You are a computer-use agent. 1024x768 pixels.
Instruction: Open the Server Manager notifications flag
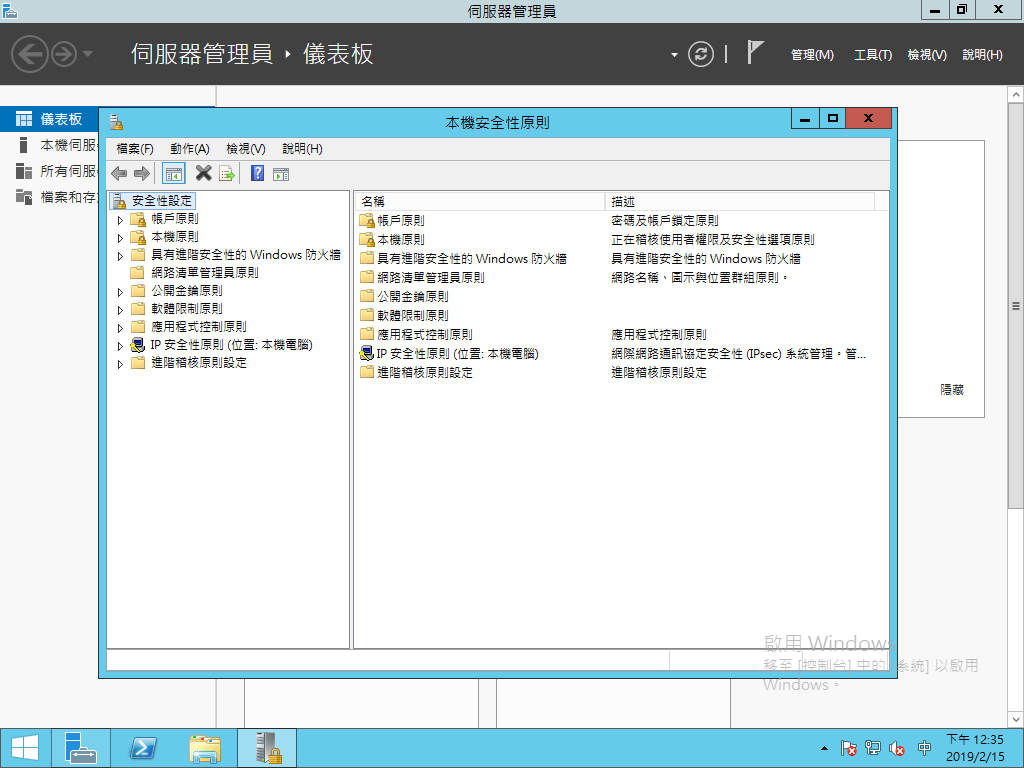tap(754, 53)
